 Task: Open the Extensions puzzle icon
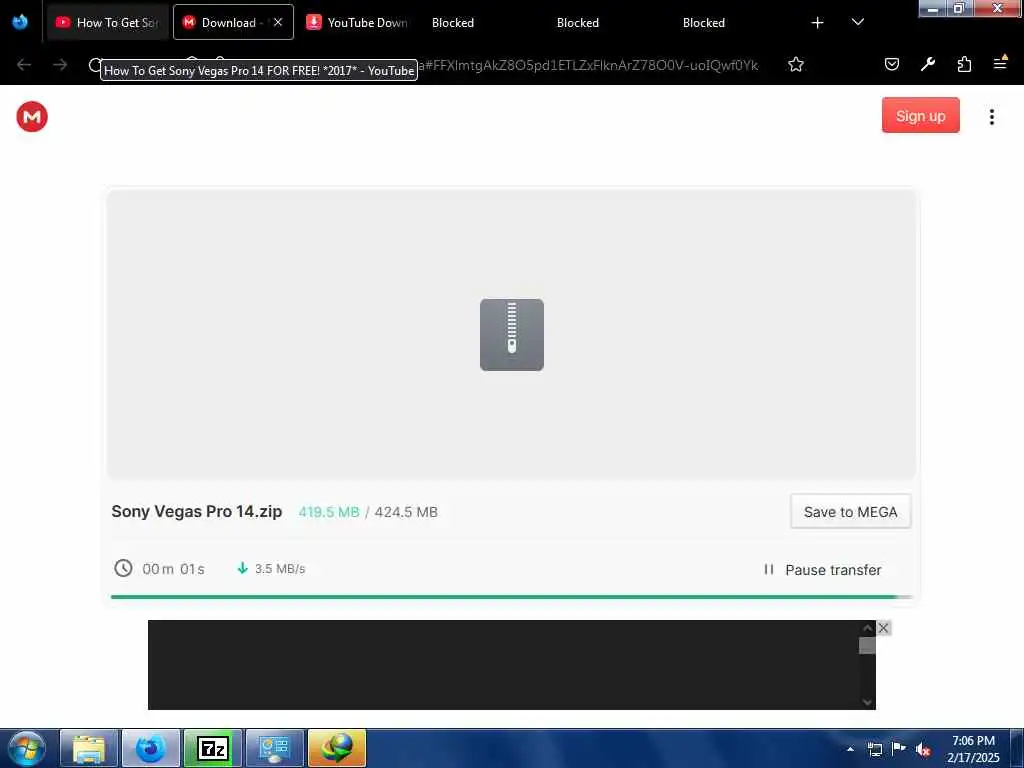pyautogui.click(x=964, y=64)
